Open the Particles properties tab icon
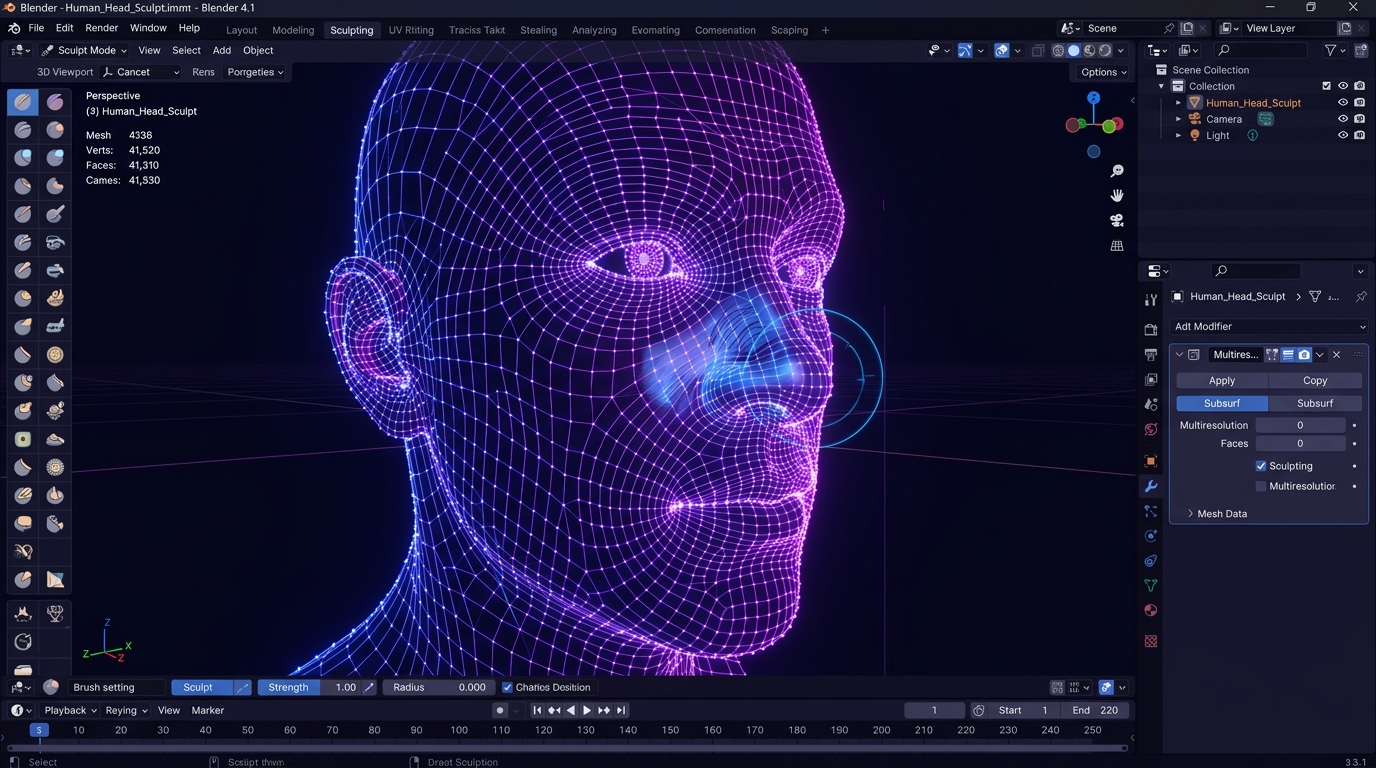This screenshot has height=768, width=1376. [x=1151, y=511]
